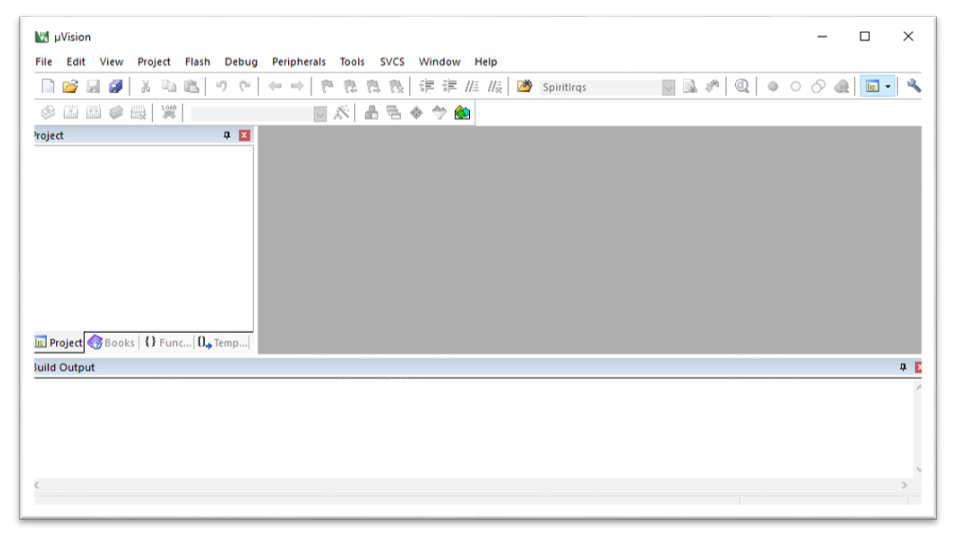
Task: Uncomment the selection icon
Action: [495, 86]
